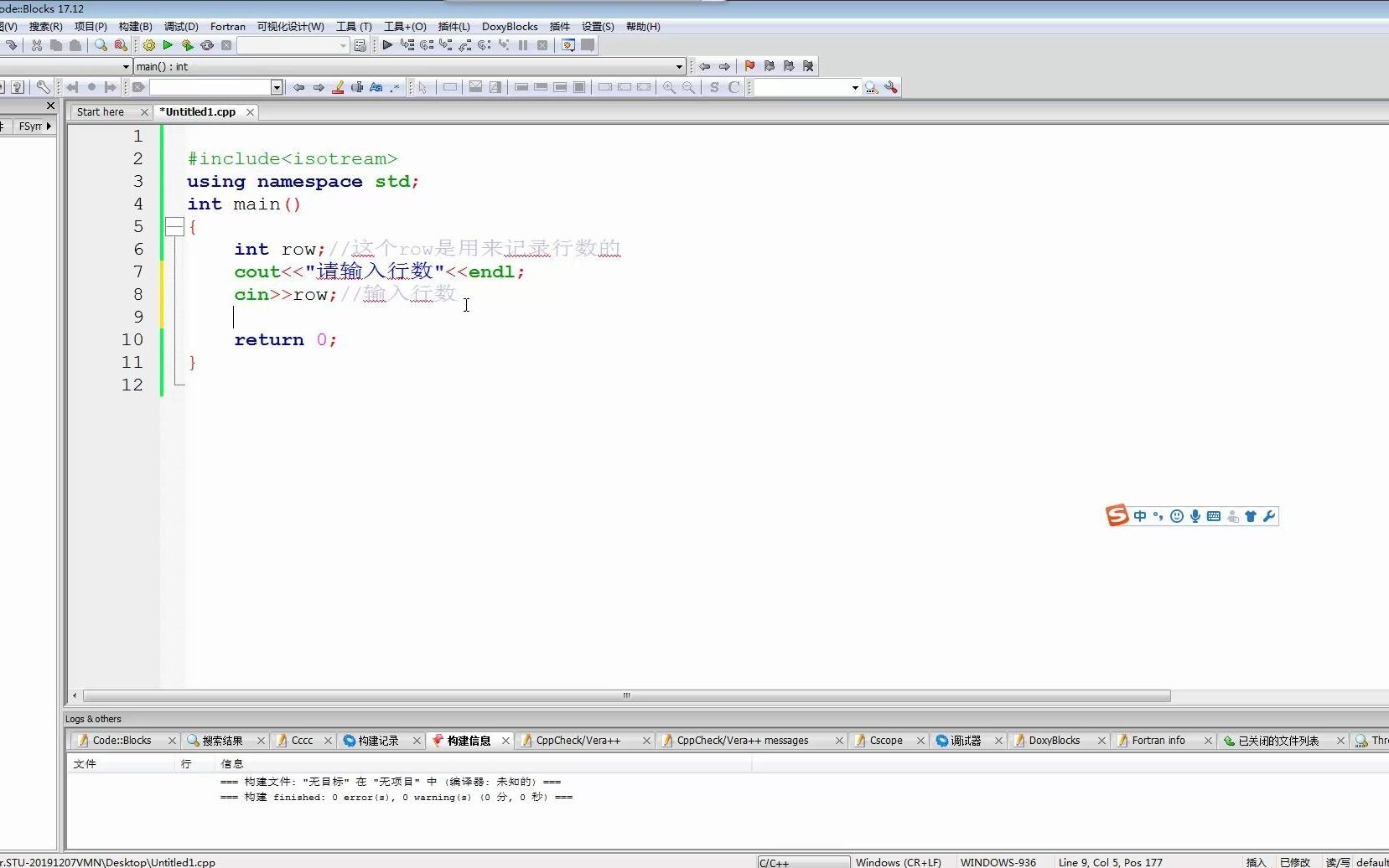Switch to the Start here tab
The width and height of the screenshot is (1389, 868).
[102, 111]
